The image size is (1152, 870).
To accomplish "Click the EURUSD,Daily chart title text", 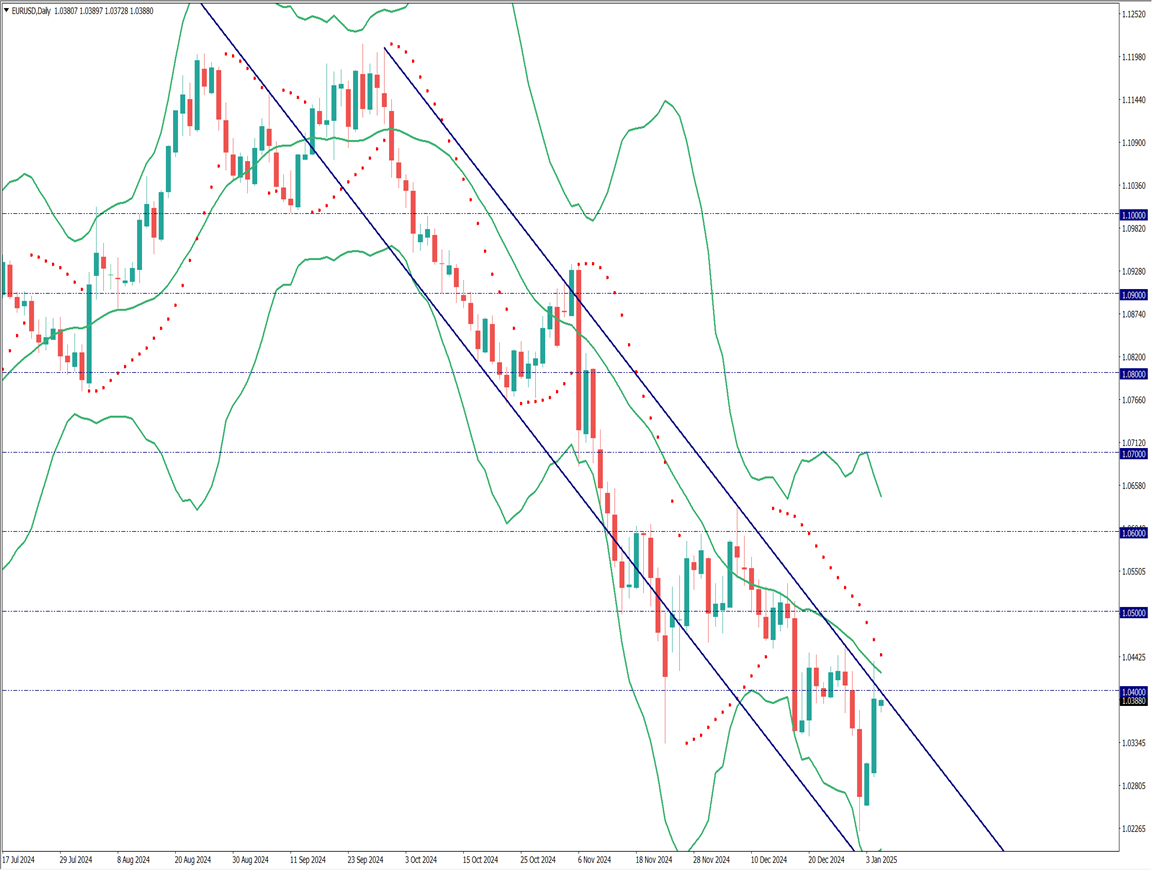I will click(x=38, y=9).
